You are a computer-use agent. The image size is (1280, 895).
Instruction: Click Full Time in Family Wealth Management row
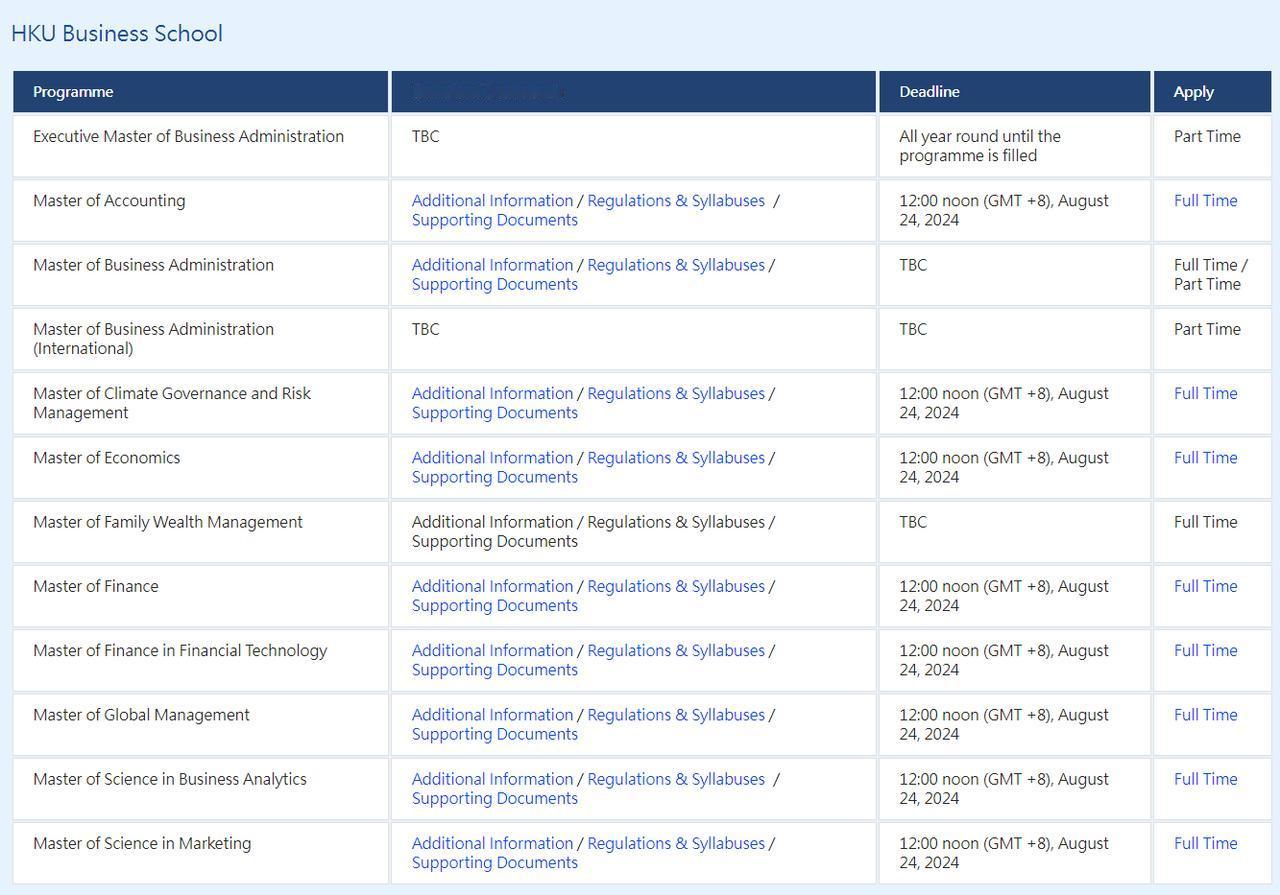[x=1205, y=523]
